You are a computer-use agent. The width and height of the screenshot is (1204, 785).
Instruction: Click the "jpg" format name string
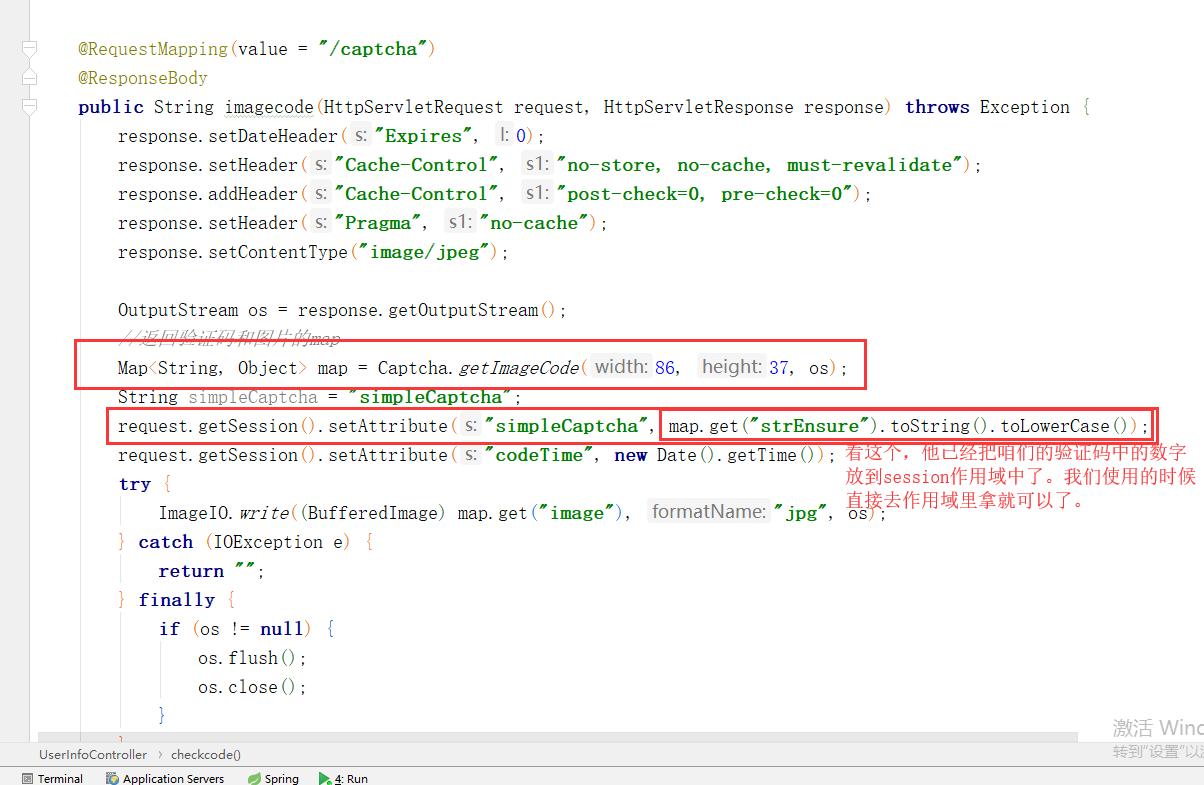[x=799, y=513]
